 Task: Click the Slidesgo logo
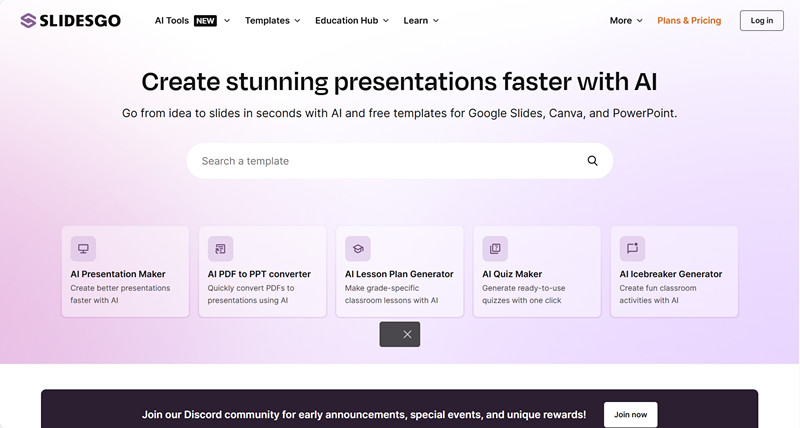(x=70, y=20)
